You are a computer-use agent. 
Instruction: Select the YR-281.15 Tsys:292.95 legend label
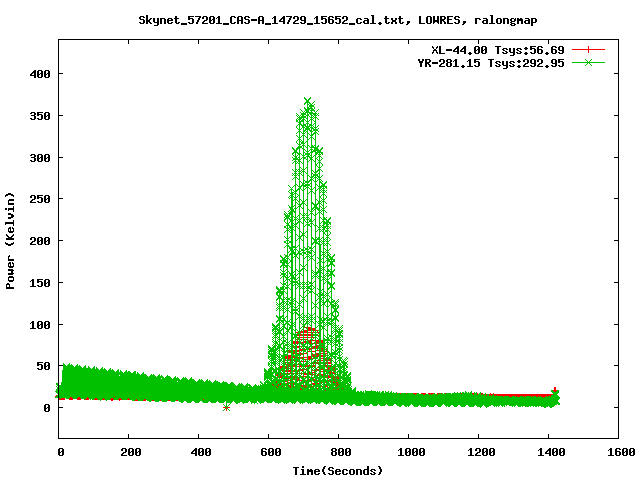click(491, 63)
